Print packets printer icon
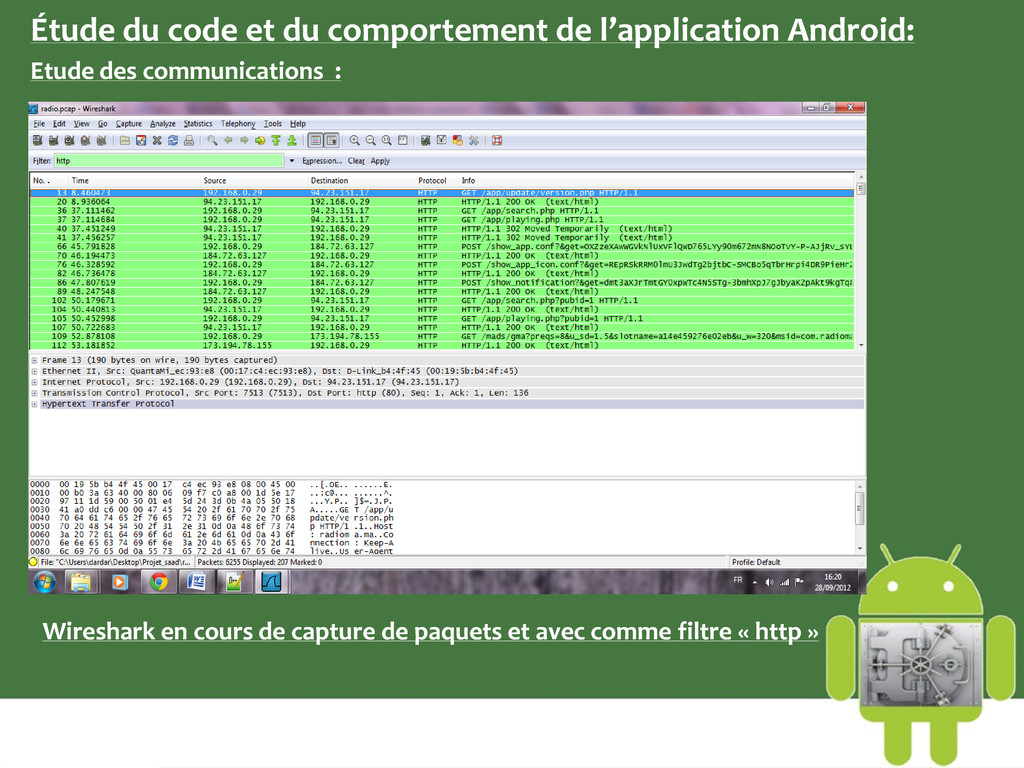Screen dimensions: 1024x768 (189, 140)
